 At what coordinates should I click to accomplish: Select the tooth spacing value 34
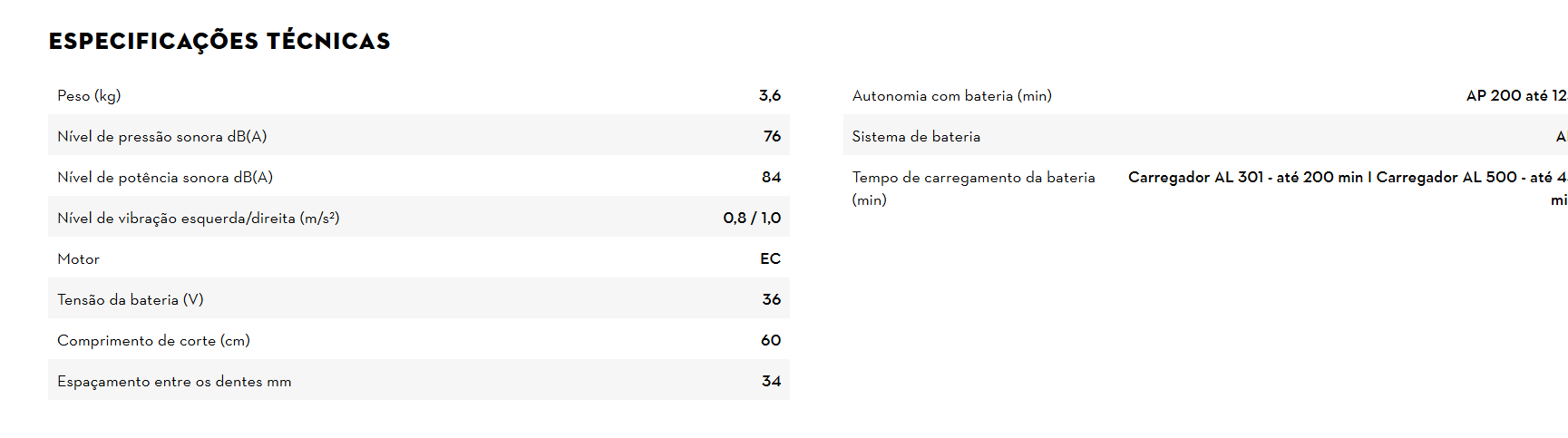coord(771,381)
